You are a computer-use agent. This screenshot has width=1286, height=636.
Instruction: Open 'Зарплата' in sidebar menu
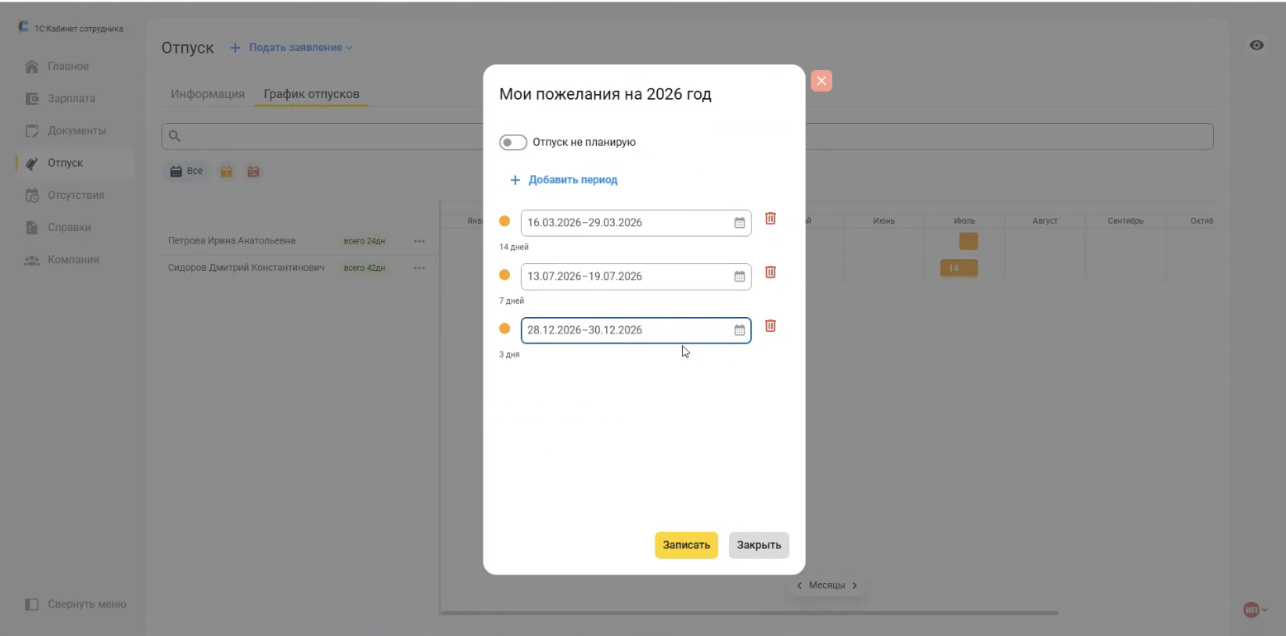[71, 99]
